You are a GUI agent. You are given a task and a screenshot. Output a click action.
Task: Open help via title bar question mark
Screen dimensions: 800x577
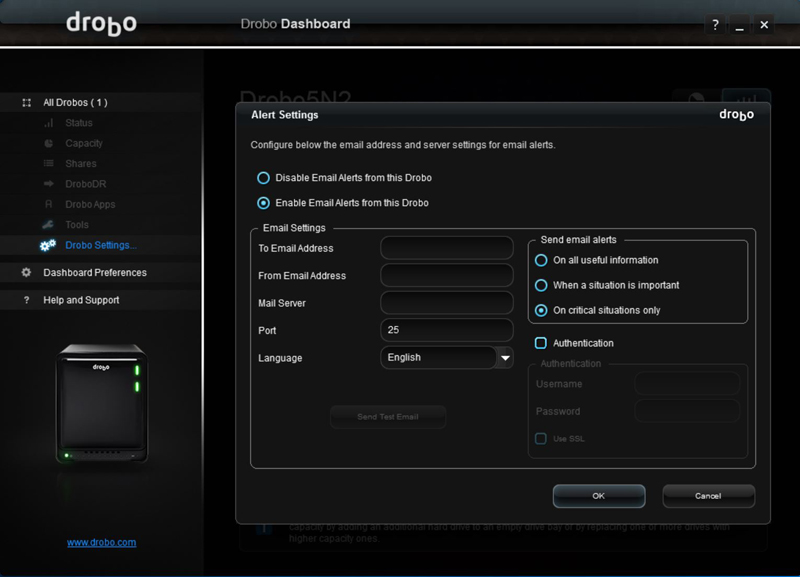(x=715, y=25)
